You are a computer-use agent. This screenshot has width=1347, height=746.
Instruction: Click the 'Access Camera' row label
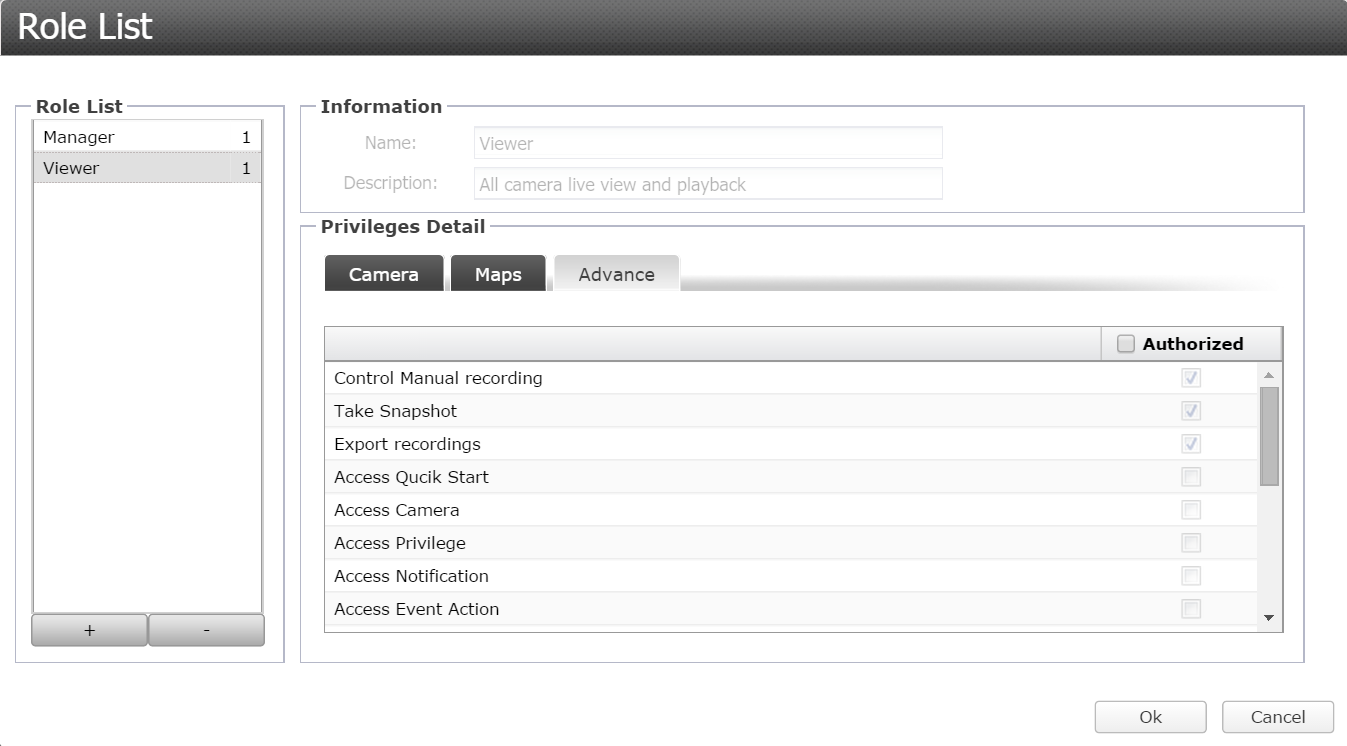pyautogui.click(x=397, y=510)
